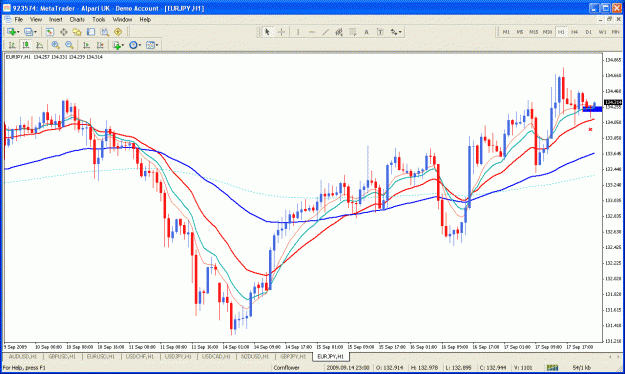Screen dimensions: 625x374
Task: Switch to the NZDUSD,H1 chart tab
Action: tap(255, 356)
